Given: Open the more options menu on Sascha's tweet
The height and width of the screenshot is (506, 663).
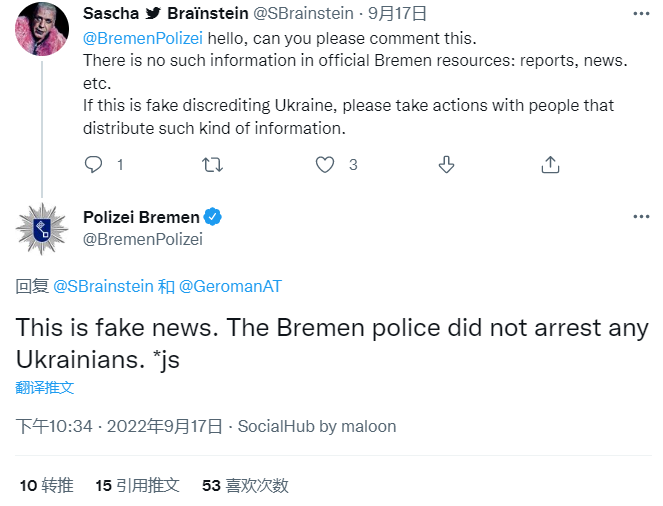Looking at the screenshot, I should 640,14.
